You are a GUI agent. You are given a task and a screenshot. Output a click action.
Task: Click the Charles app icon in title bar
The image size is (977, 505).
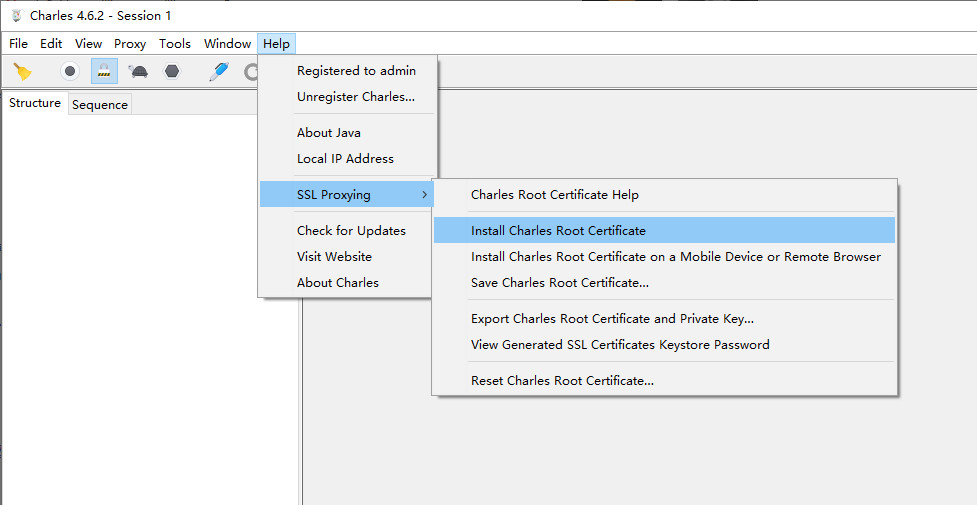[x=16, y=16]
